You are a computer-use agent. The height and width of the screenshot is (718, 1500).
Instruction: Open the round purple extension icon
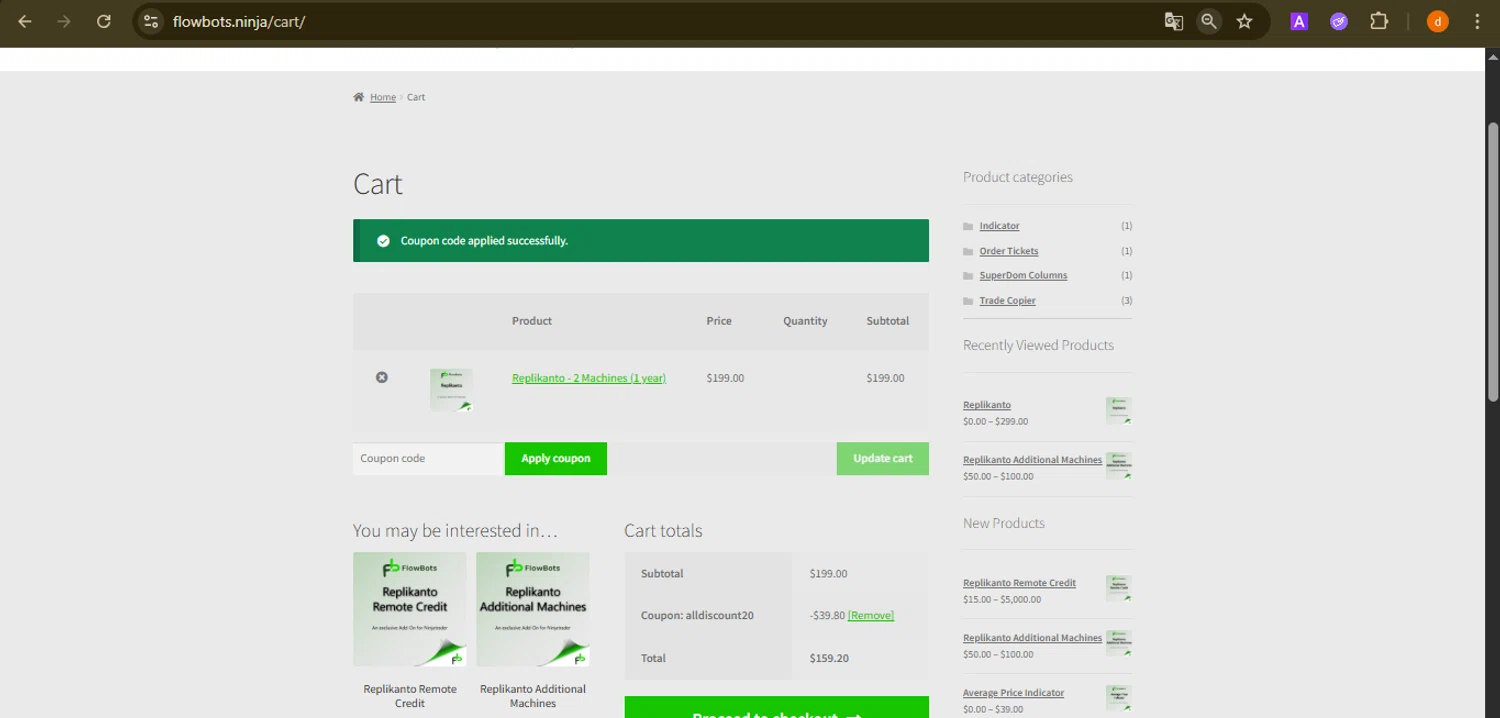tap(1339, 21)
